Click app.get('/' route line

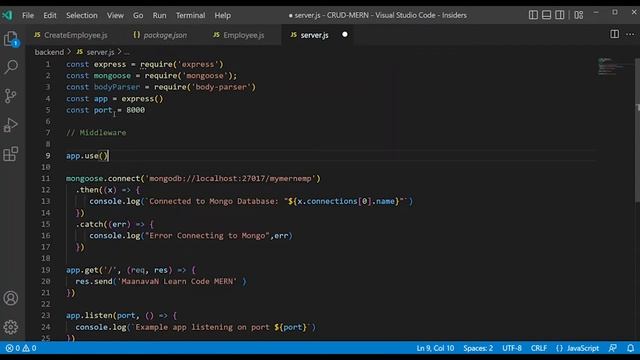[131, 270]
